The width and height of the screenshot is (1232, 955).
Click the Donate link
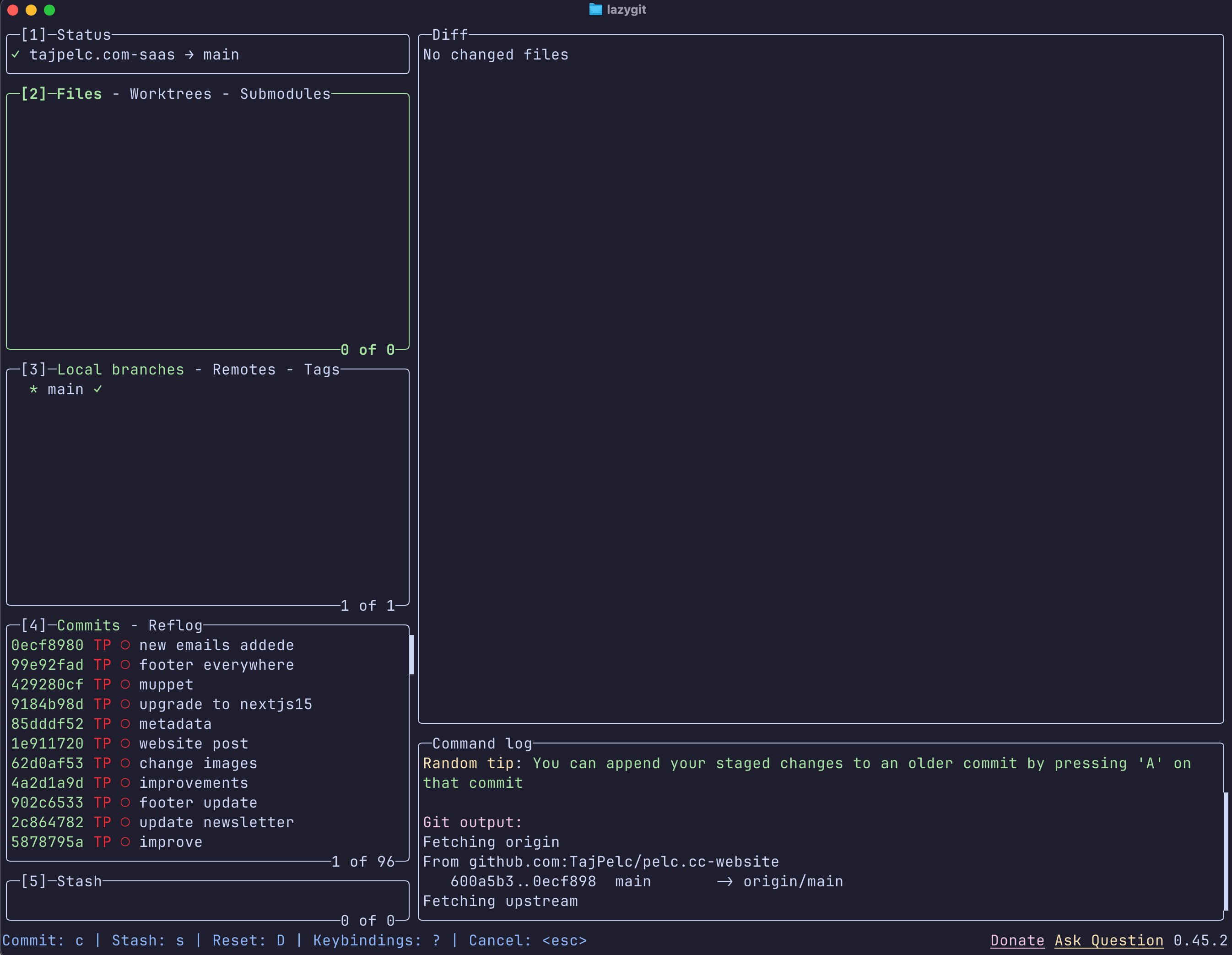coord(1018,940)
